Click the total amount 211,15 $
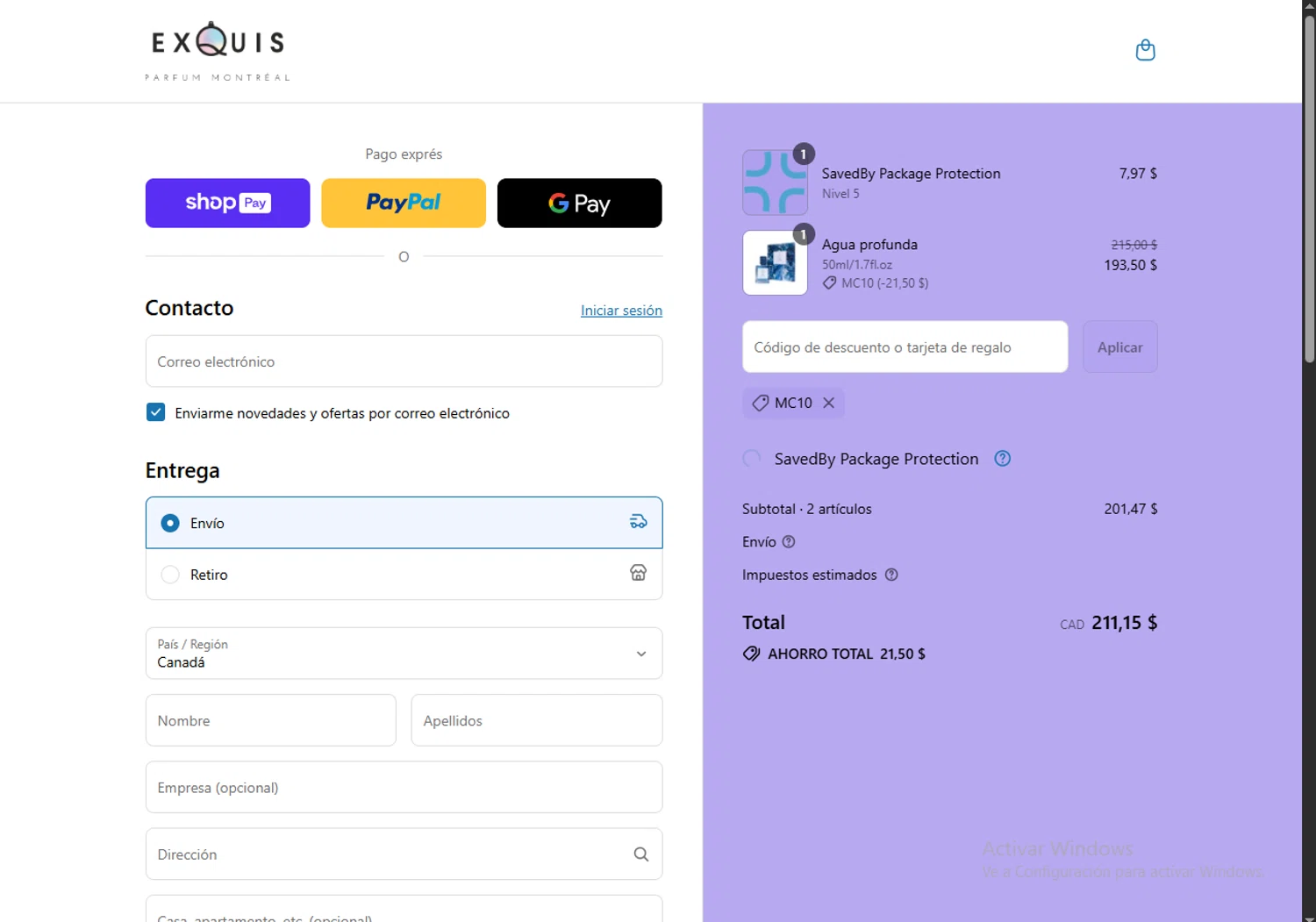Image resolution: width=1316 pixels, height=922 pixels. (x=1124, y=623)
